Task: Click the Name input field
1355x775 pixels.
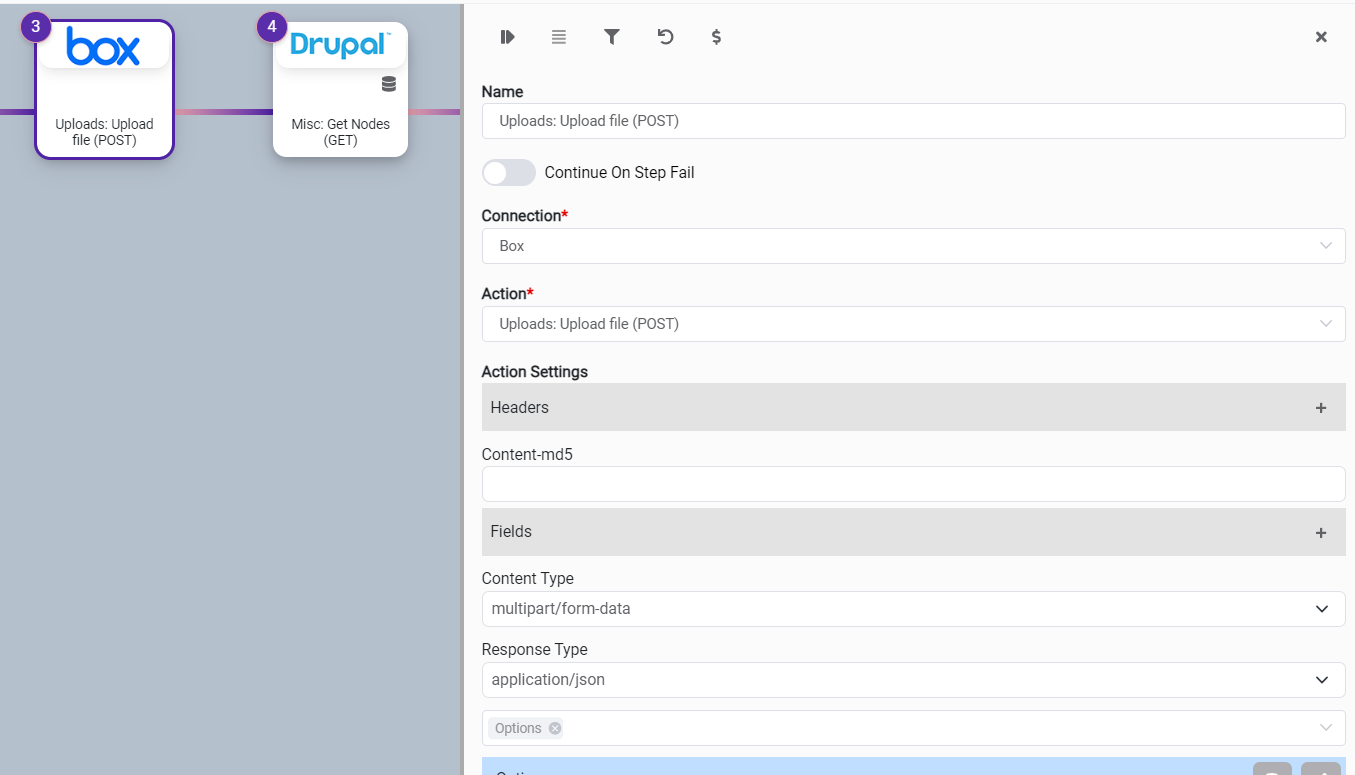Action: [x=913, y=121]
